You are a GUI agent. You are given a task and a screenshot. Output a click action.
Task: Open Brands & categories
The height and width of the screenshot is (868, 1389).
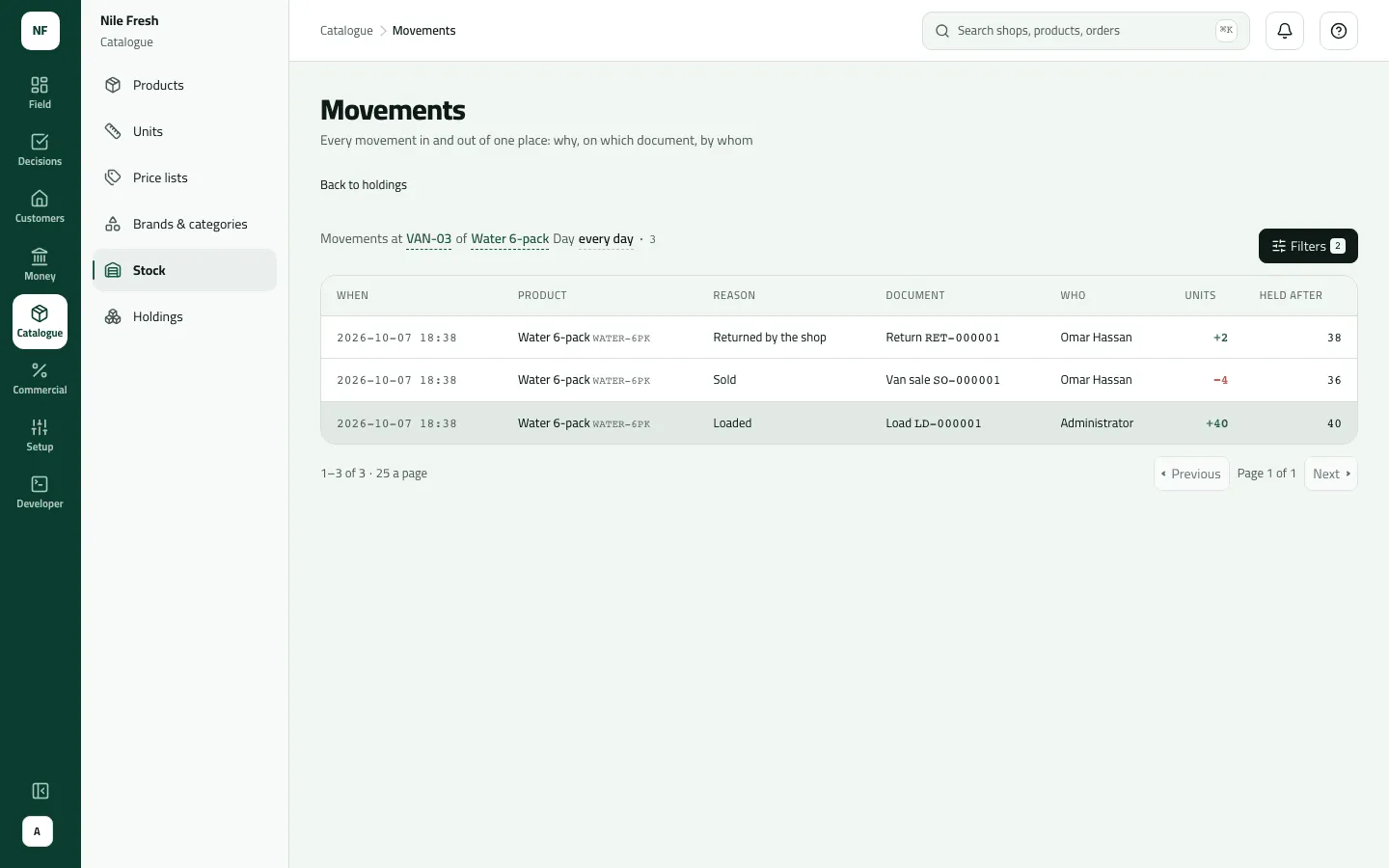click(x=184, y=224)
